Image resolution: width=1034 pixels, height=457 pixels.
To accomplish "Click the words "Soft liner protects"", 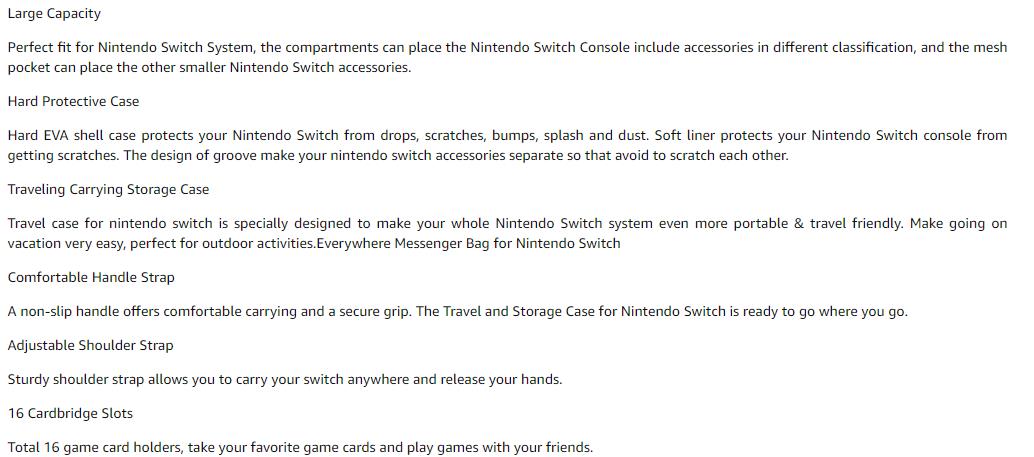I will click(x=715, y=135).
